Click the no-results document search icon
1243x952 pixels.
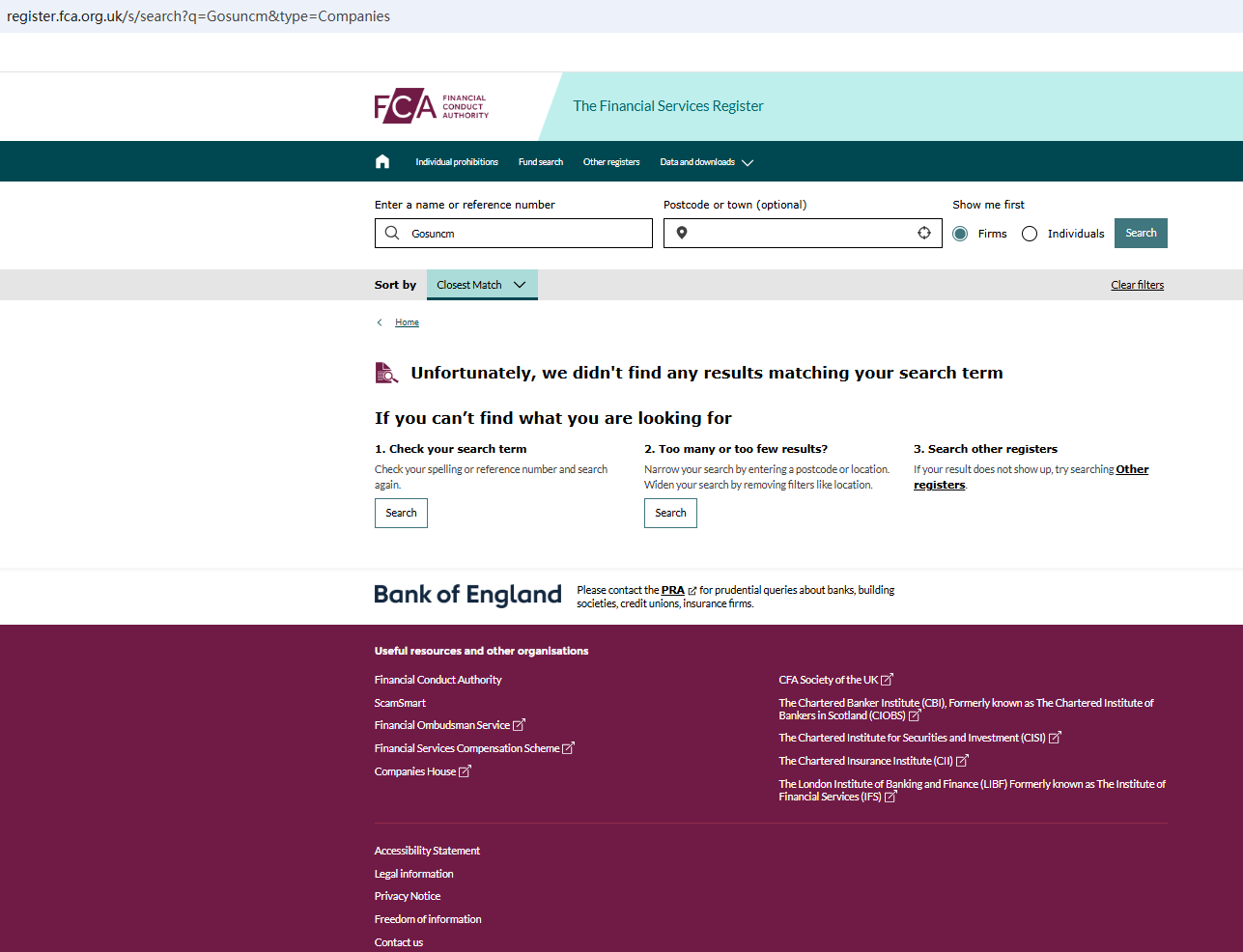386,373
